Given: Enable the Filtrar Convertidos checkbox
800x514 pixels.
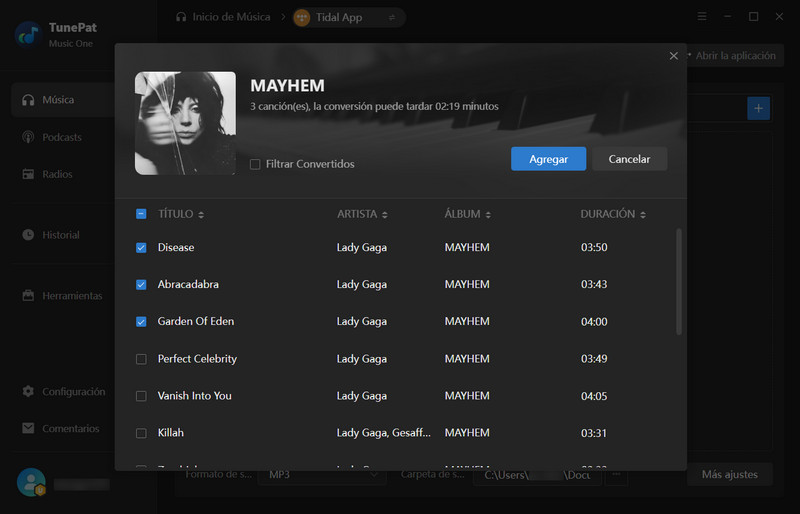Looking at the screenshot, I should [255, 164].
